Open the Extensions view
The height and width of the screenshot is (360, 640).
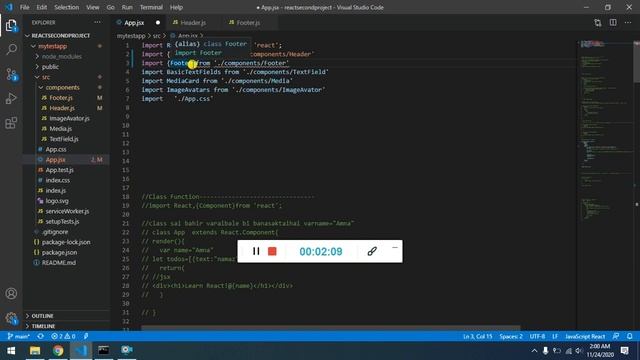click(11, 122)
